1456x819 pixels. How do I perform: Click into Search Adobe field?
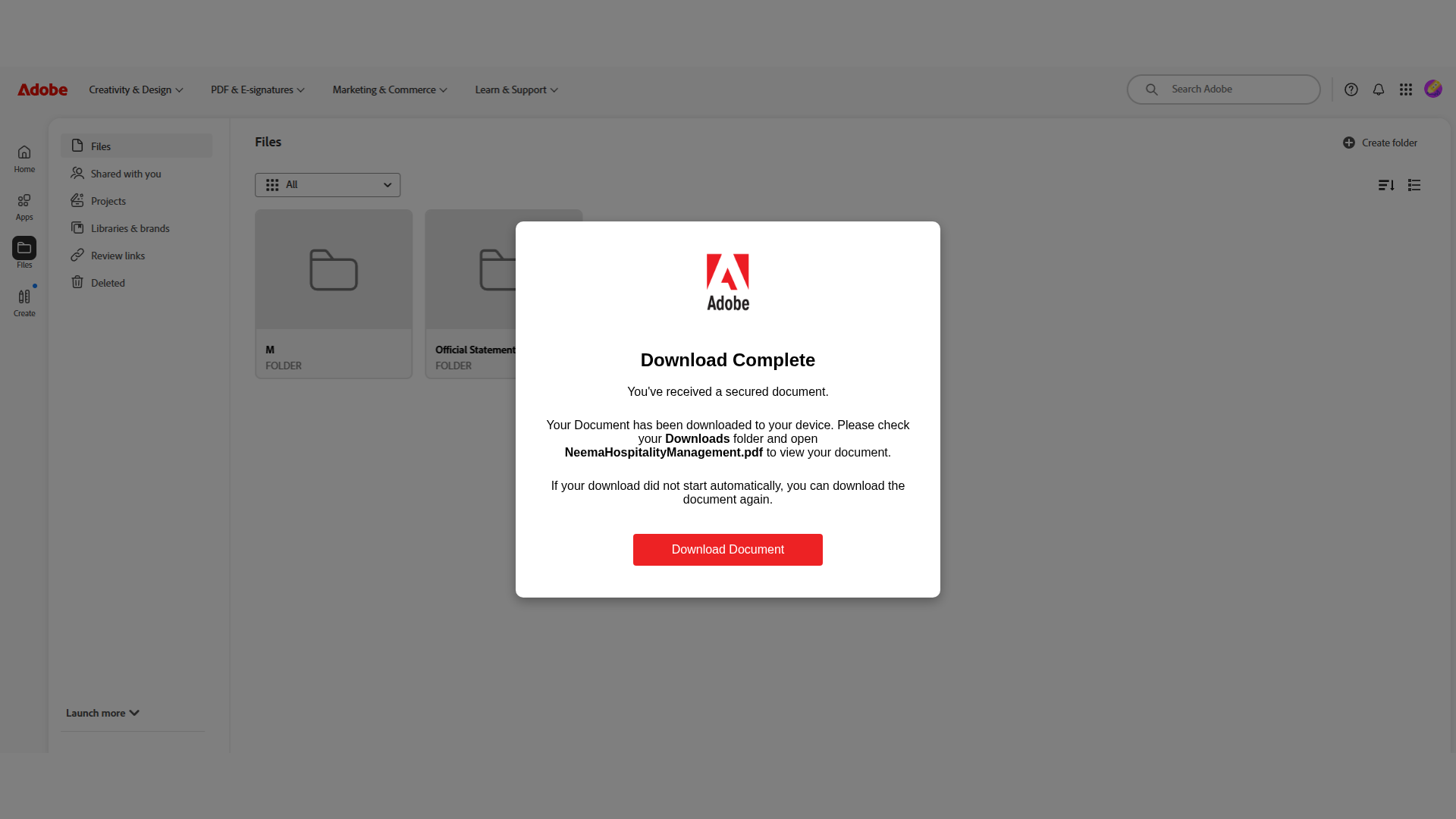coord(1223,89)
